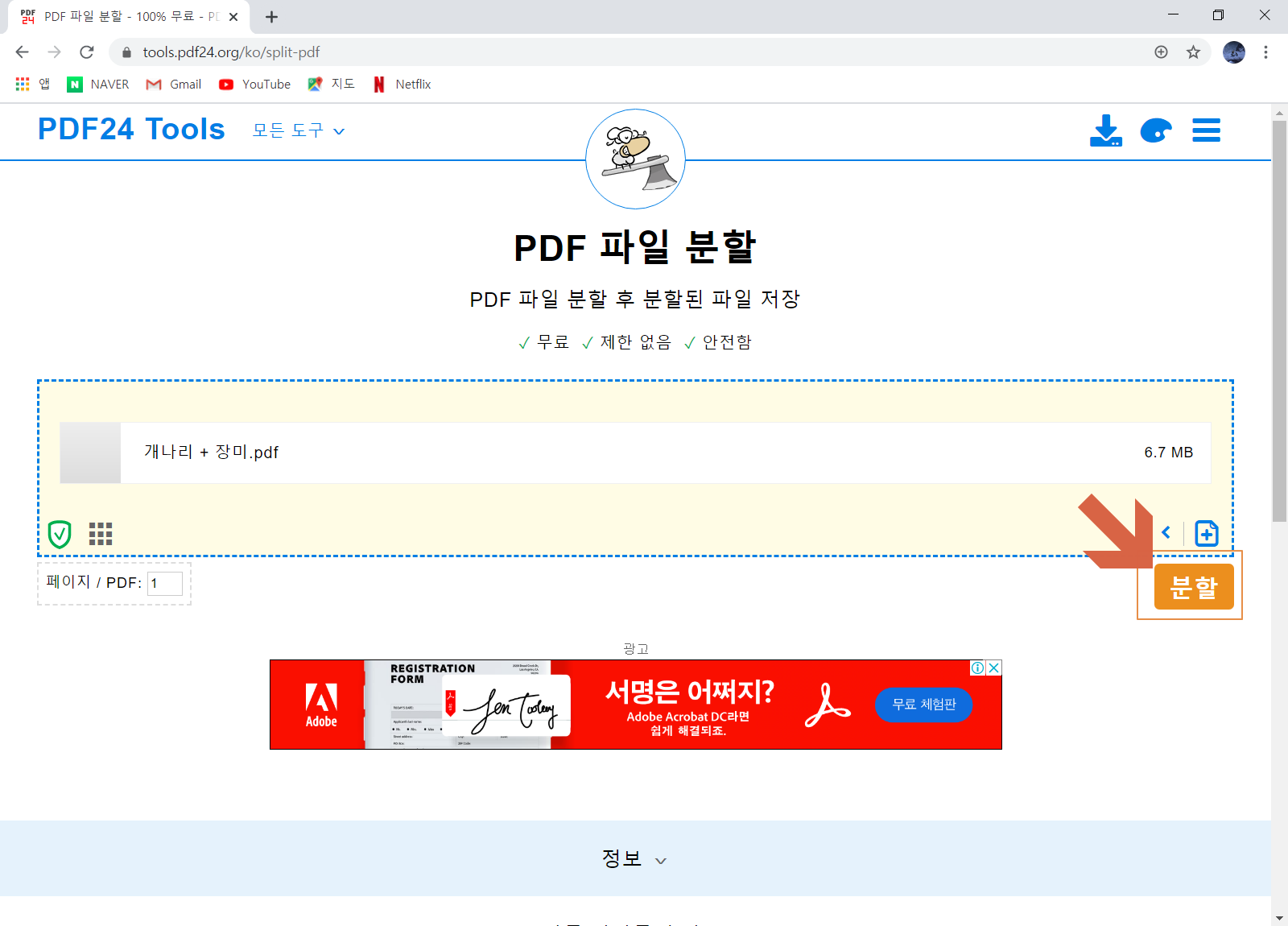The width and height of the screenshot is (1288, 926).
Task: Open a new browser tab with plus
Action: click(x=271, y=17)
